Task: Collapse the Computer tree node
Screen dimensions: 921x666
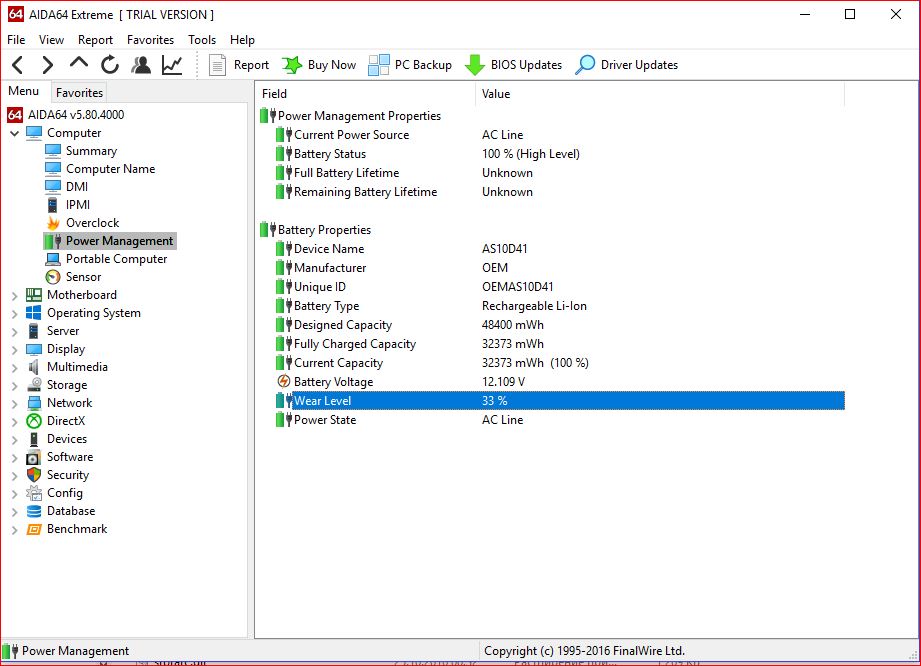Action: [x=15, y=133]
